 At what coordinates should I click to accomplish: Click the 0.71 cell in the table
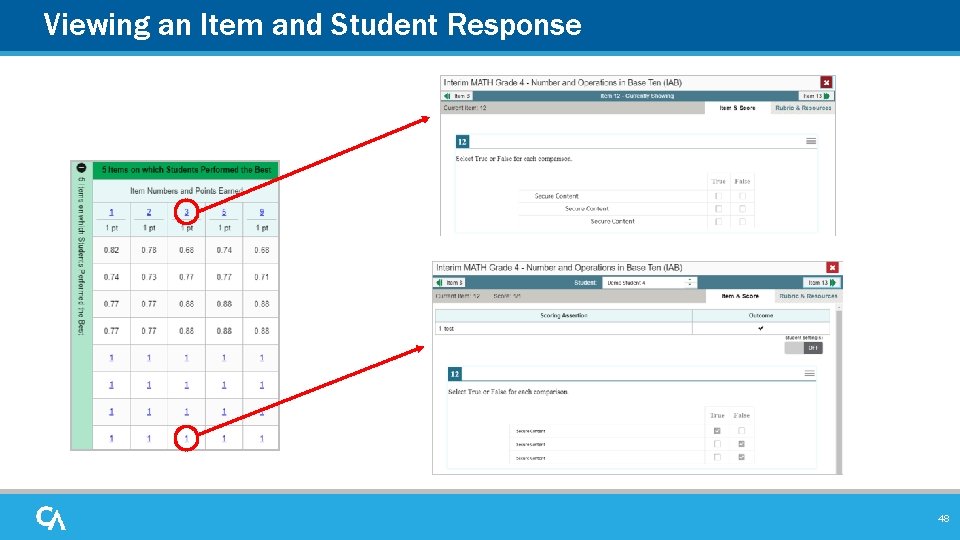point(261,277)
